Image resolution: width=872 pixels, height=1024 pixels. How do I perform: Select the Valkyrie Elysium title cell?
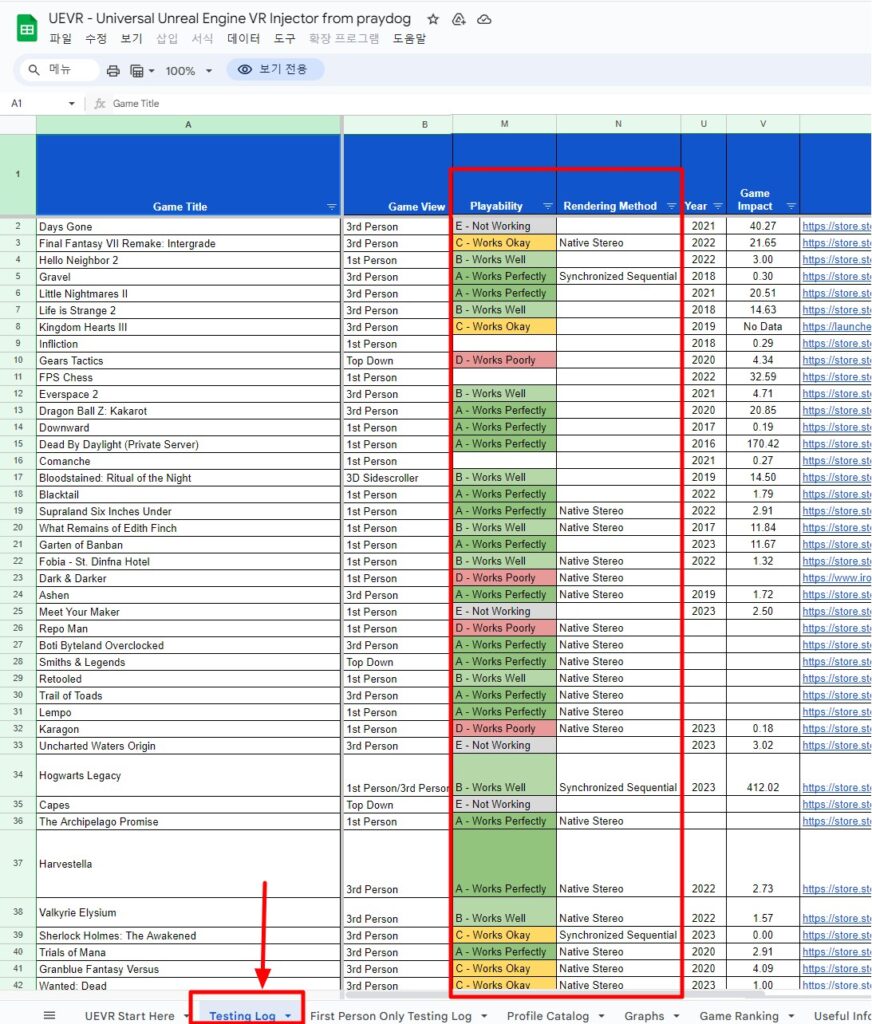coord(188,912)
